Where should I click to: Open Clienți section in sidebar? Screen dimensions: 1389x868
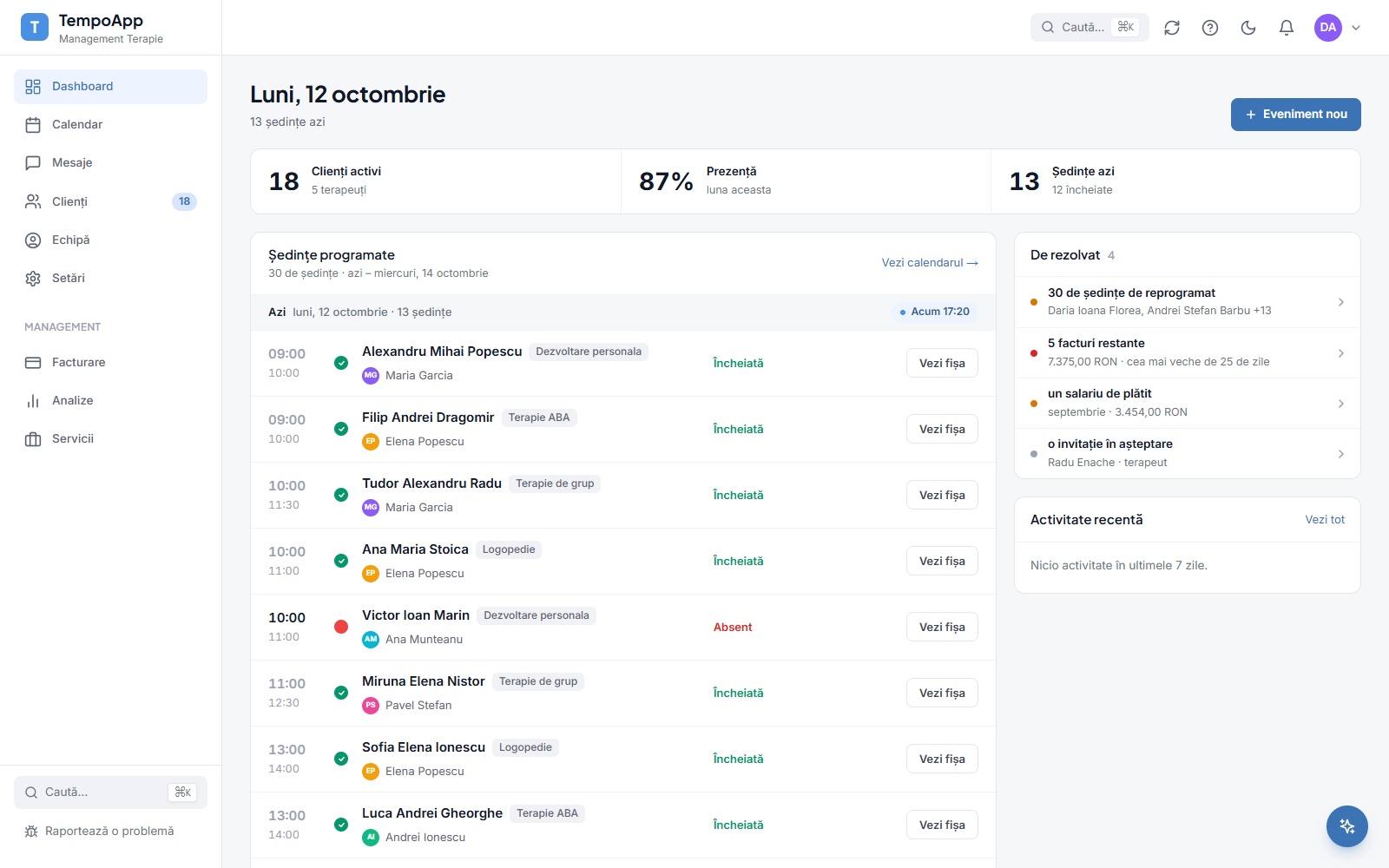coord(110,201)
